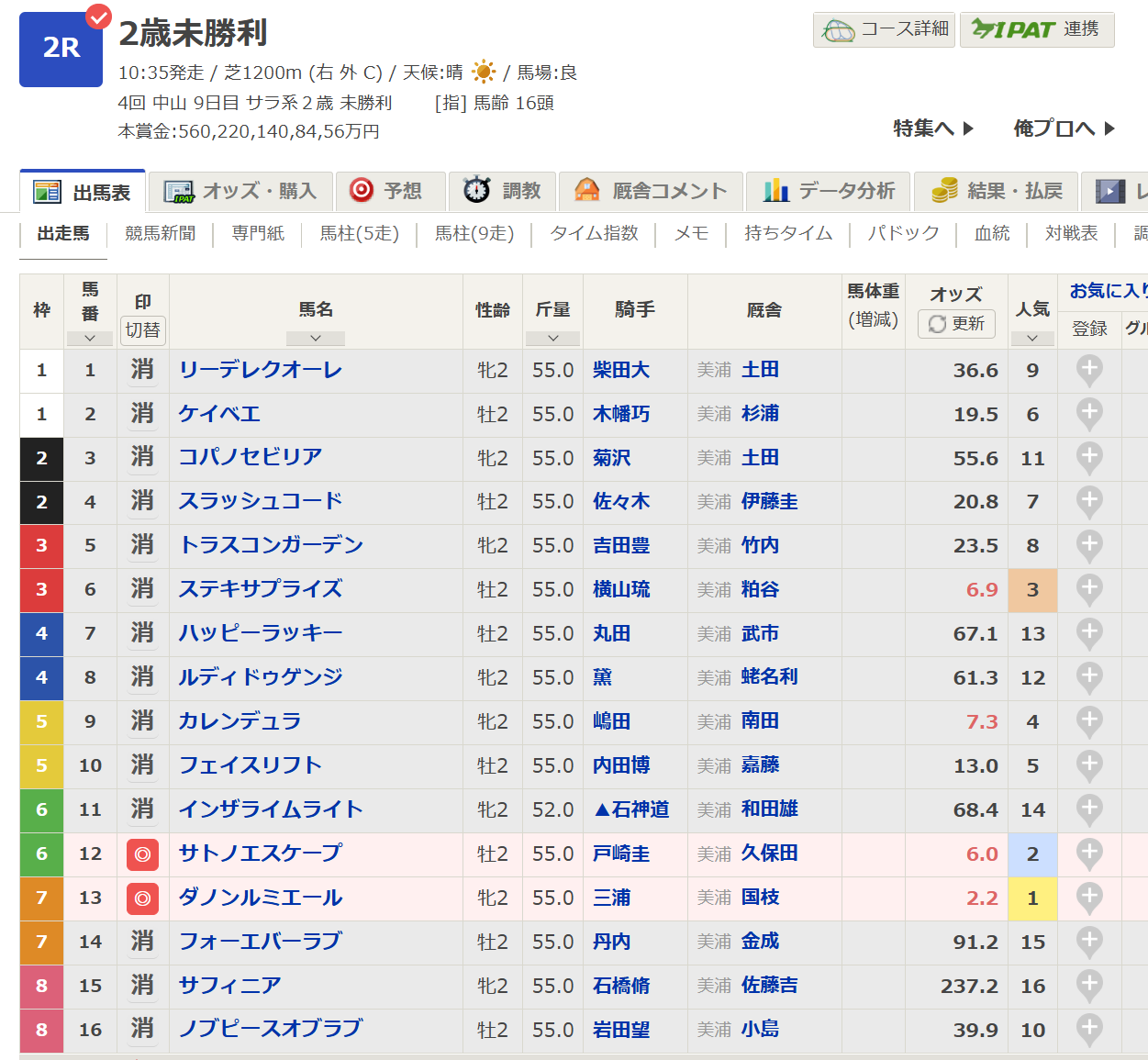
Task: Click the オッズ 更新 refresh button
Action: click(956, 324)
